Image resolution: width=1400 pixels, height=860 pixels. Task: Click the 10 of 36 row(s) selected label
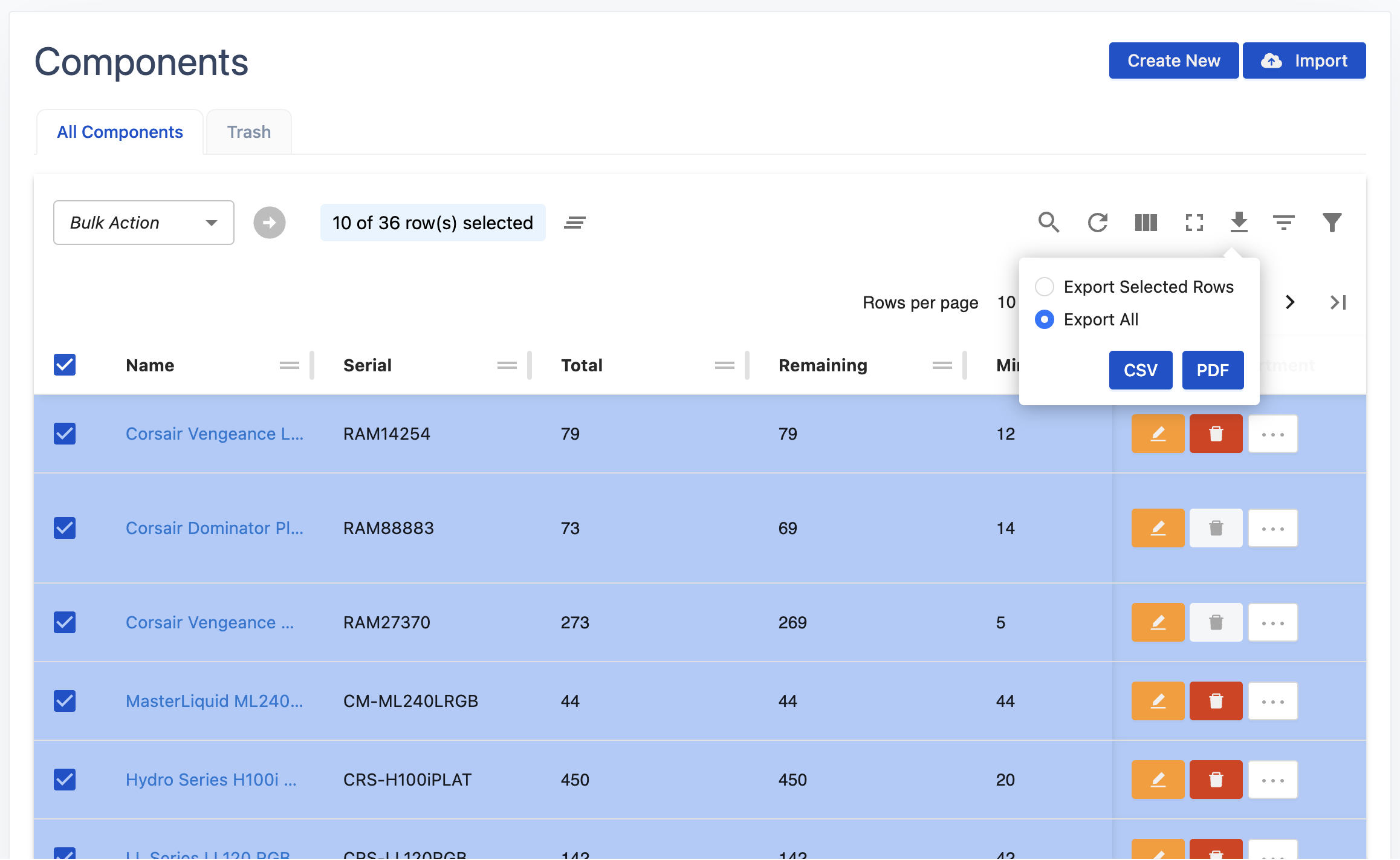pos(433,223)
